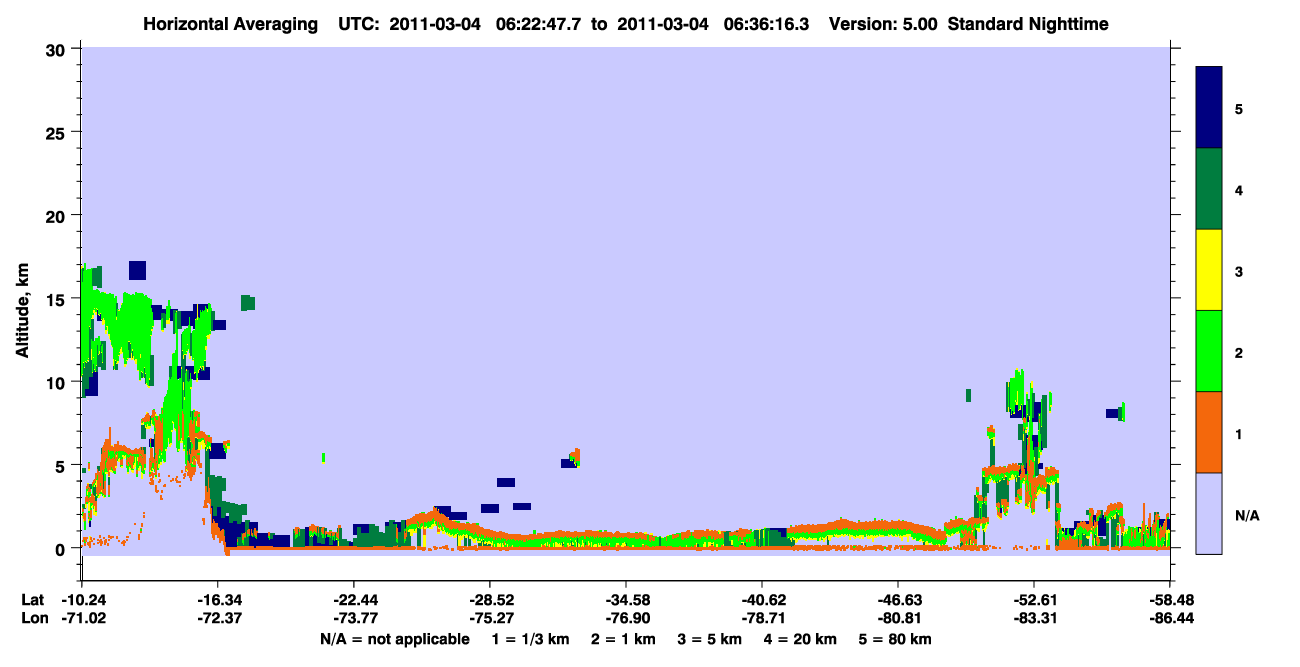Select the orange level 1 colorbar segment
The image size is (1300, 667).
(1209, 432)
